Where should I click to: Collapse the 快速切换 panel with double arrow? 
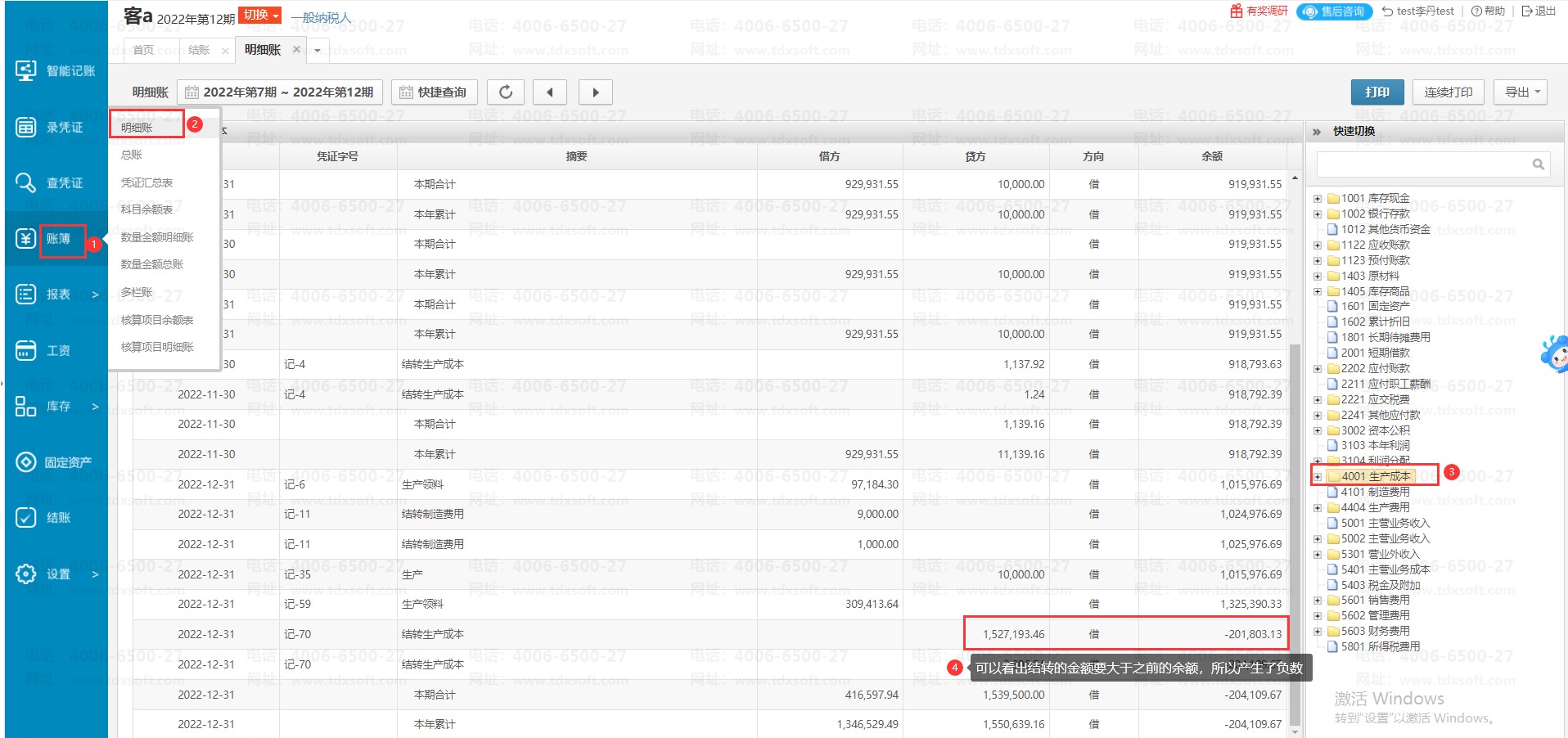[1317, 132]
